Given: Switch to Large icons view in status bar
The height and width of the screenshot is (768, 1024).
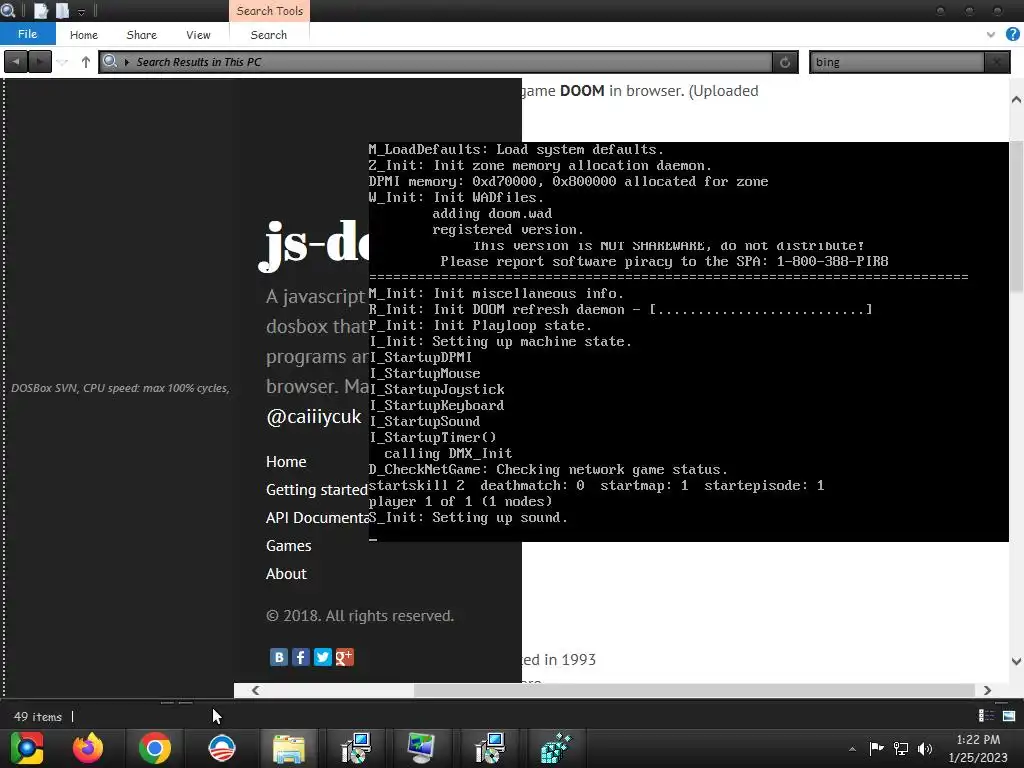Looking at the screenshot, I should pyautogui.click(x=1009, y=716).
